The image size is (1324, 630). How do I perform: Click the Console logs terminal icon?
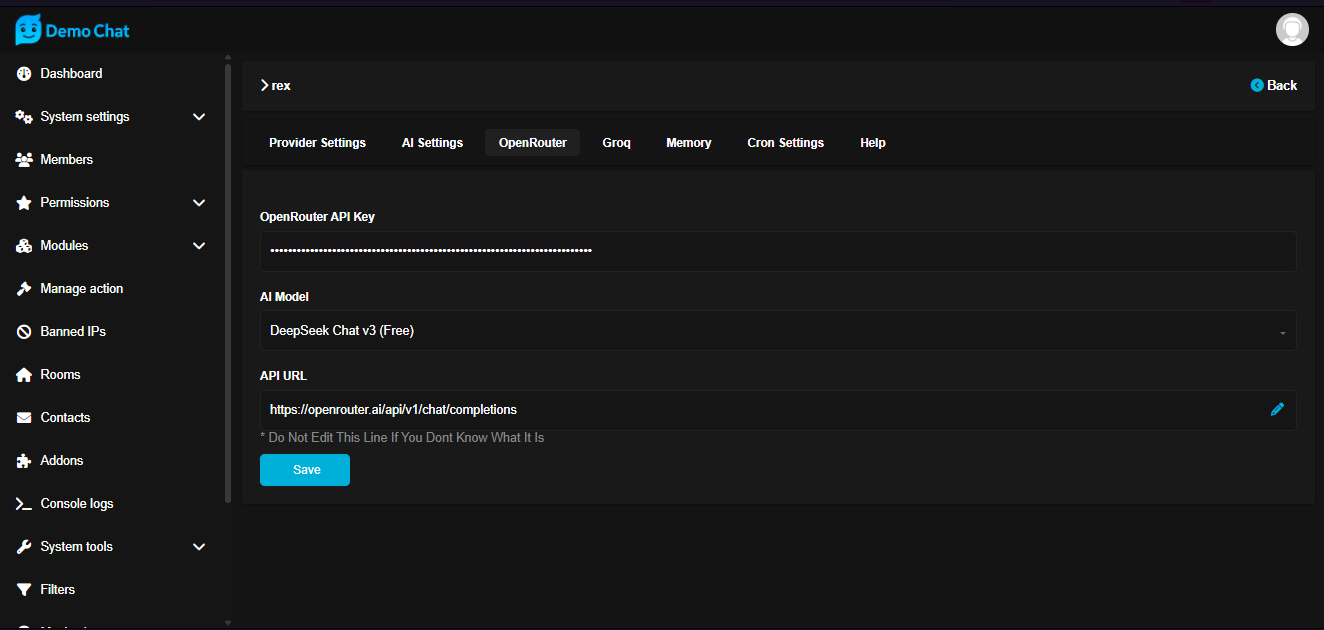click(x=24, y=504)
